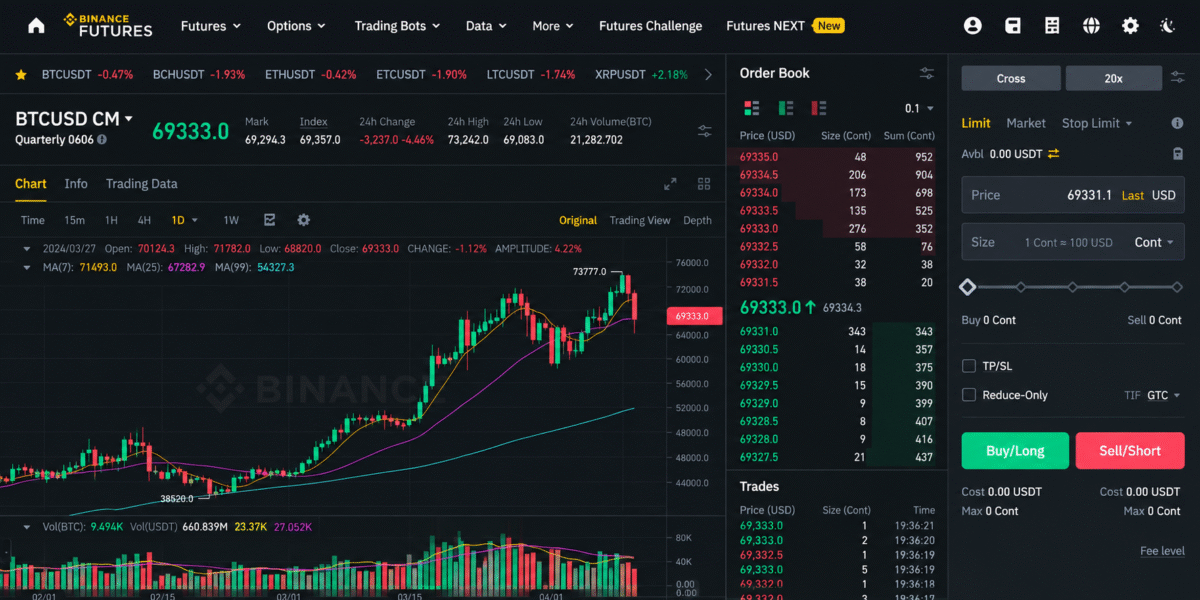Open Order Book settings sliders icon
The image size is (1200, 600).
tap(927, 73)
